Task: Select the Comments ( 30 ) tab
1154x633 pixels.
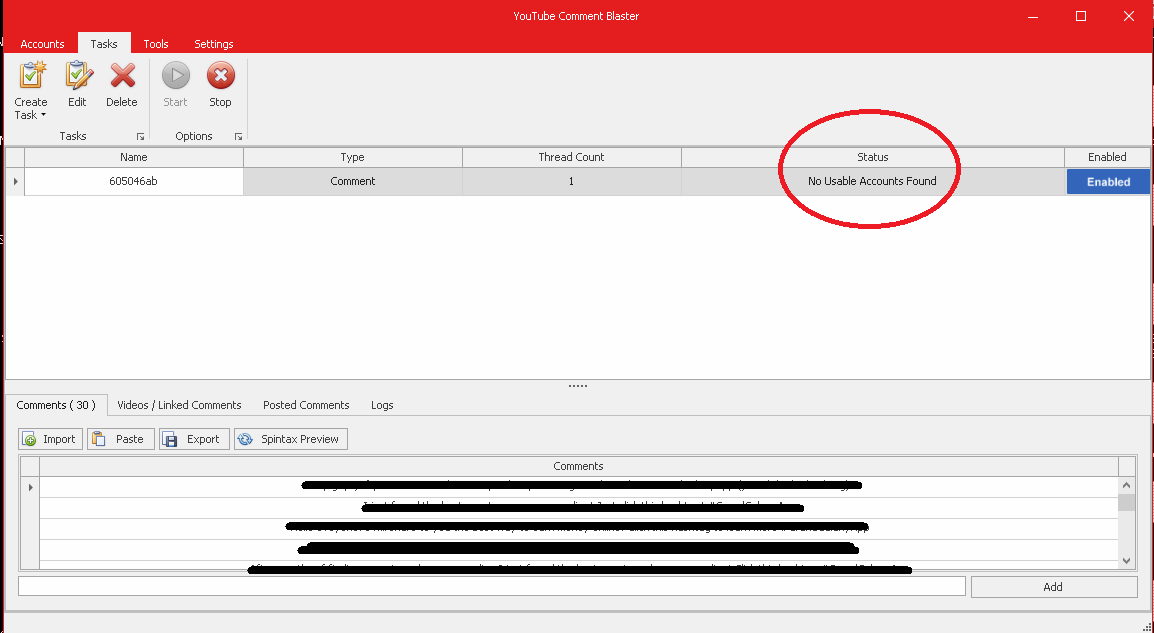Action: click(x=56, y=405)
